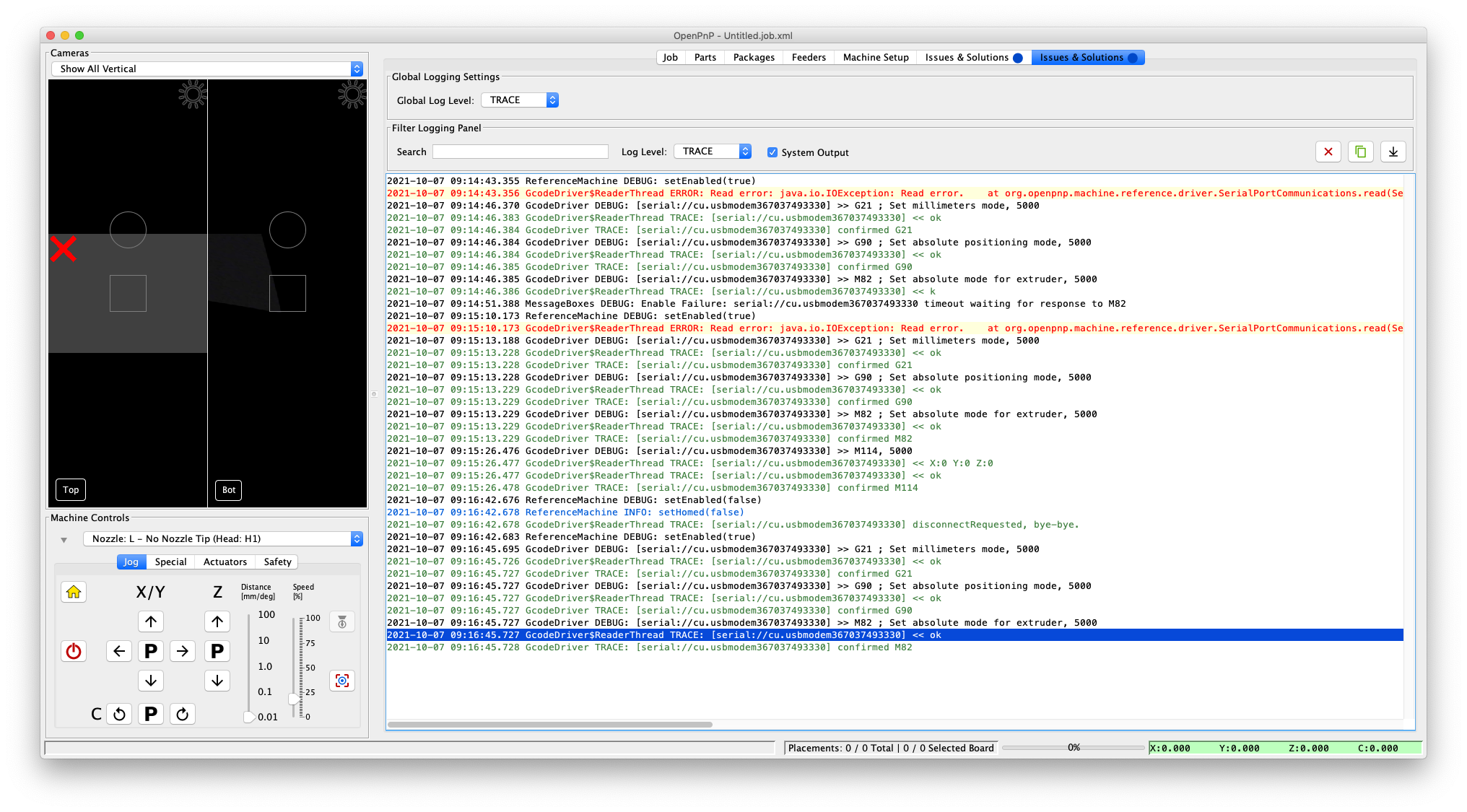This screenshot has width=1467, height=812.
Task: Click inside the Search log field
Action: tap(520, 151)
